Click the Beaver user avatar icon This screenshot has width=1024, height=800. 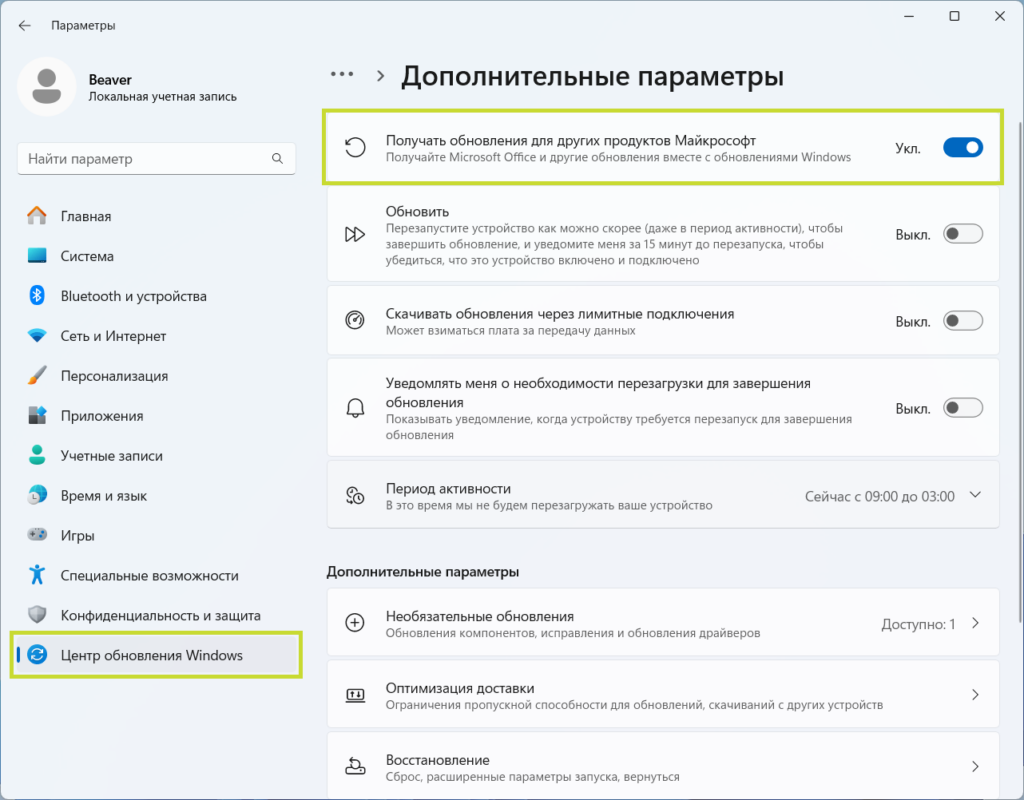coord(46,86)
